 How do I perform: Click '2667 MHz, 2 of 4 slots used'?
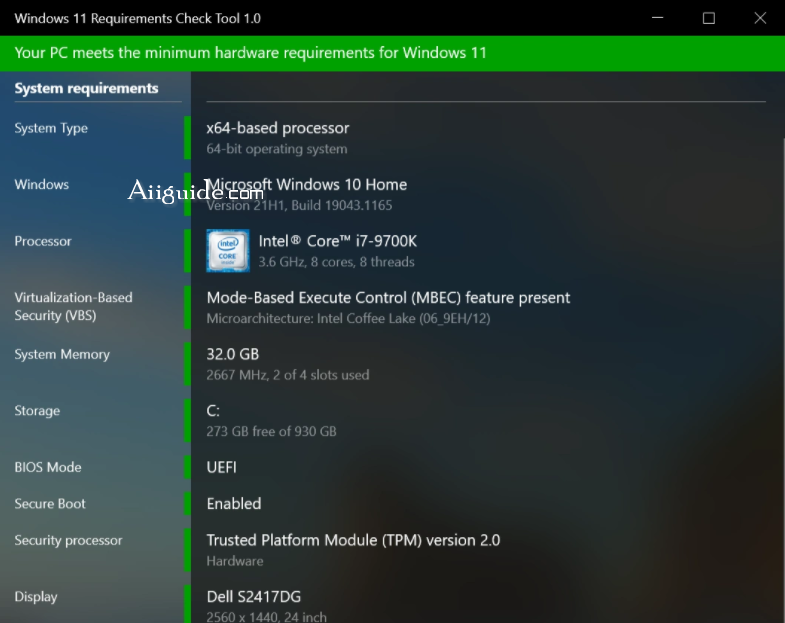coord(288,375)
